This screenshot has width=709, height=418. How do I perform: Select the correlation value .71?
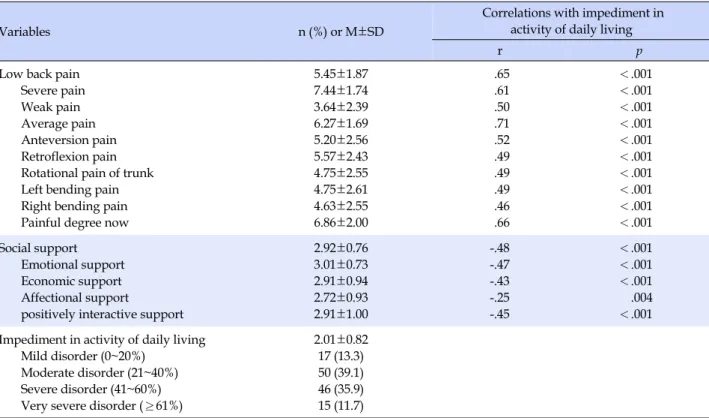point(502,124)
